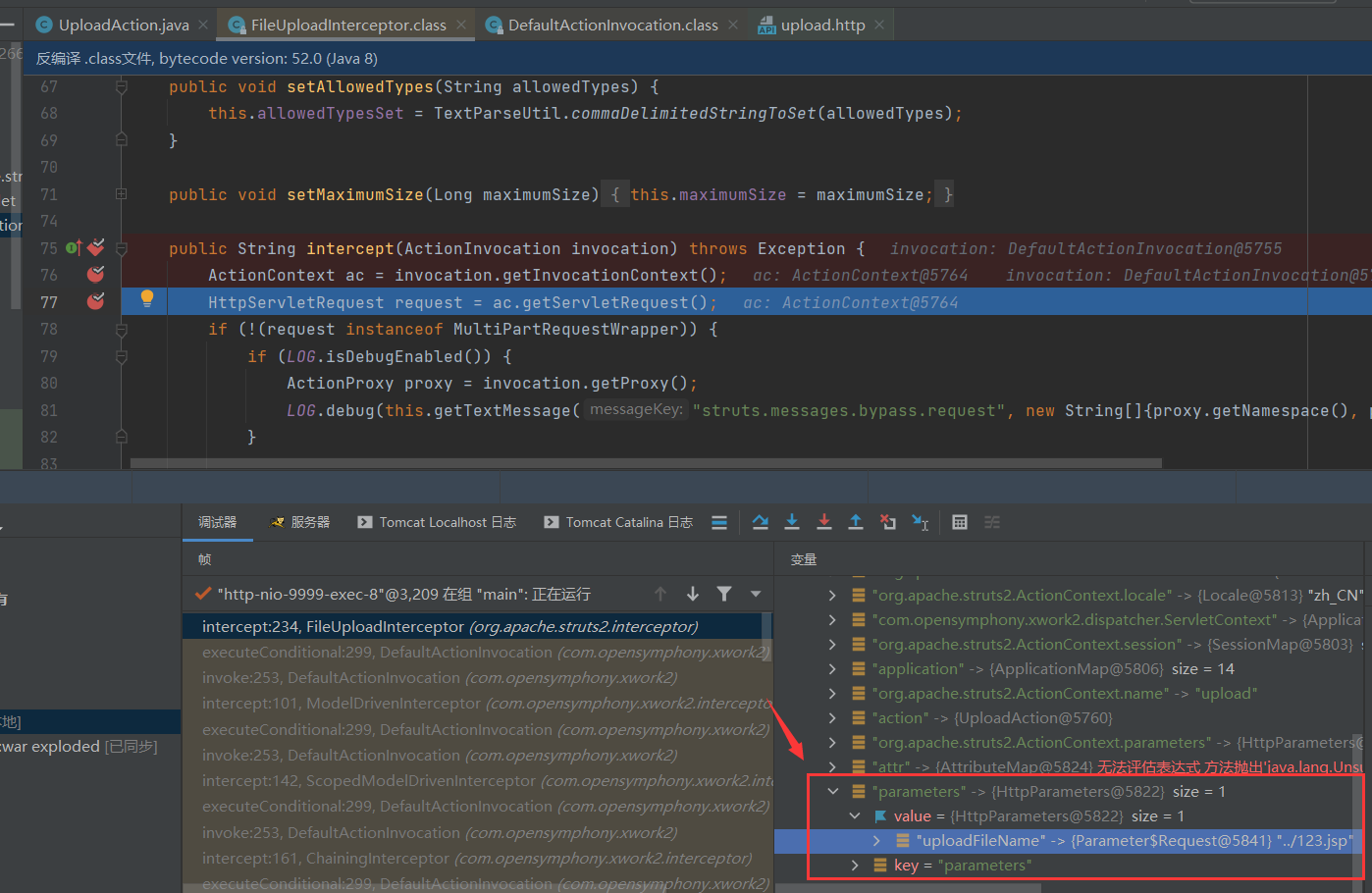Viewport: 1372px width, 893px height.
Task: Click the red Force Step Into icon
Action: [x=824, y=522]
